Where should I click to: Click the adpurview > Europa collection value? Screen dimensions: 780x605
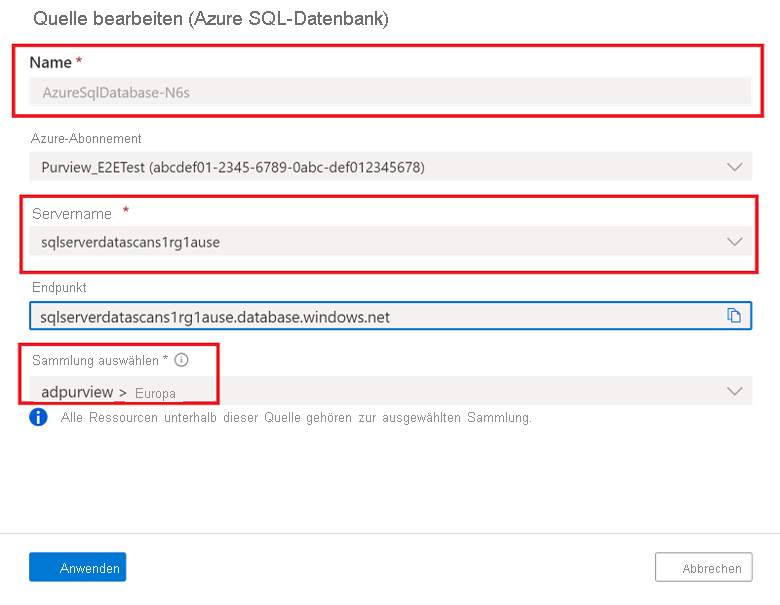pyautogui.click(x=108, y=393)
